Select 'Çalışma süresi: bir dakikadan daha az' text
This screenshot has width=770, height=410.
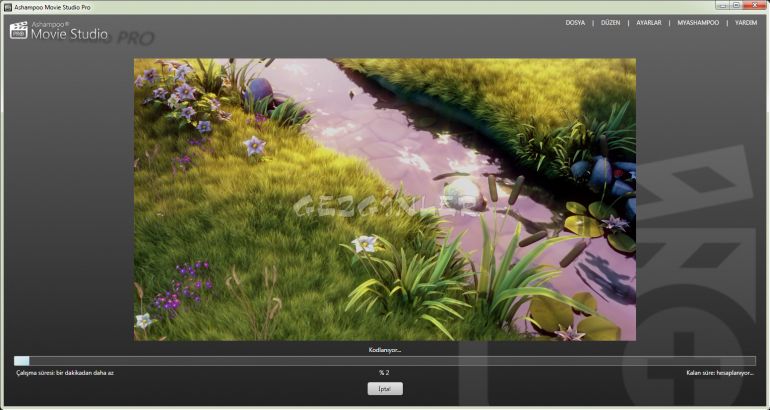(x=65, y=373)
